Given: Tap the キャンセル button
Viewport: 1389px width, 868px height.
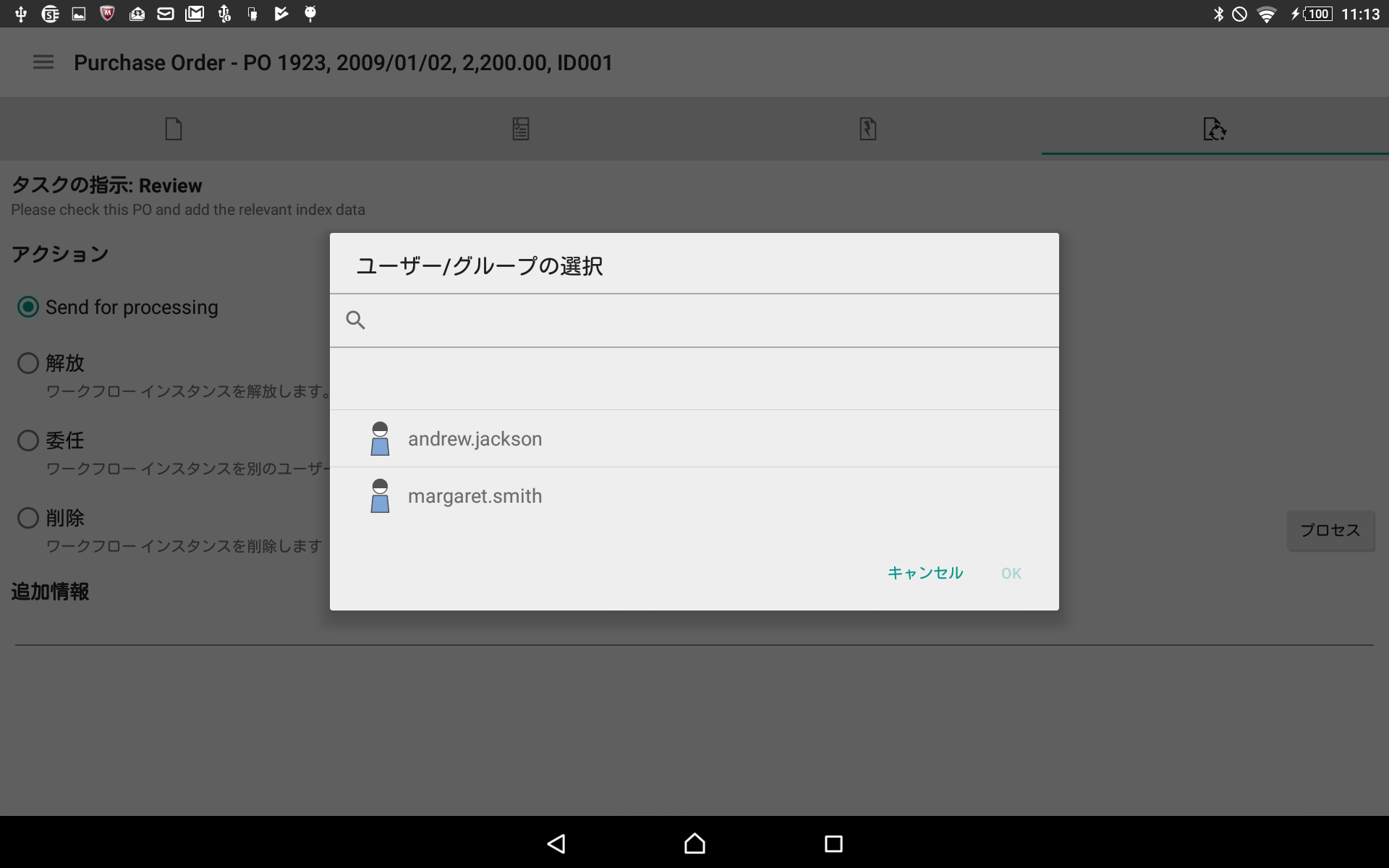Looking at the screenshot, I should (925, 573).
